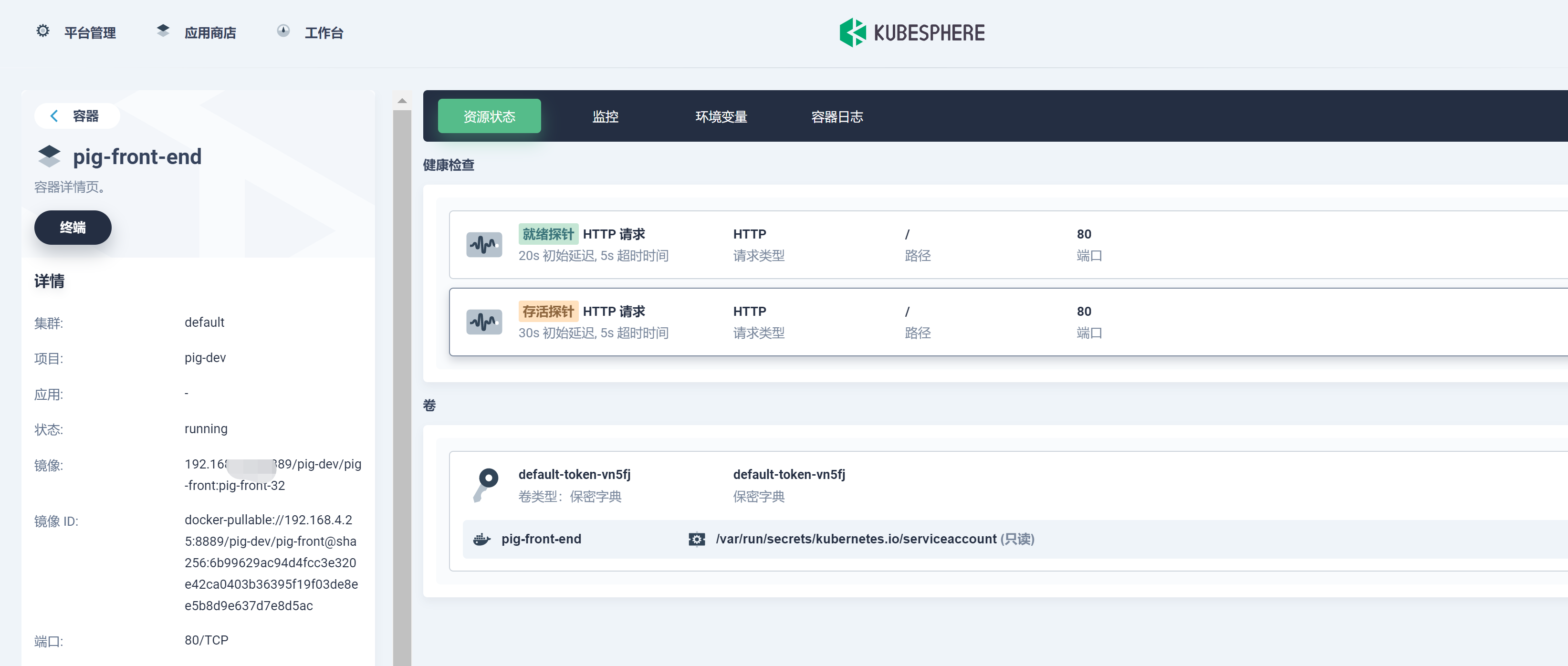
Task: Click the 就绪探针 readiness probe tag
Action: (547, 234)
